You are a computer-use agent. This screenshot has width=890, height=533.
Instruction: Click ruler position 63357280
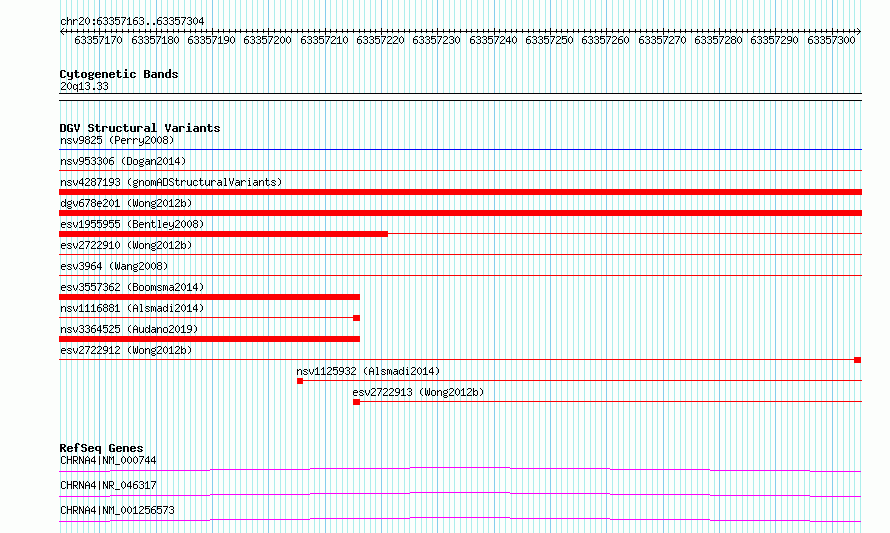(718, 40)
